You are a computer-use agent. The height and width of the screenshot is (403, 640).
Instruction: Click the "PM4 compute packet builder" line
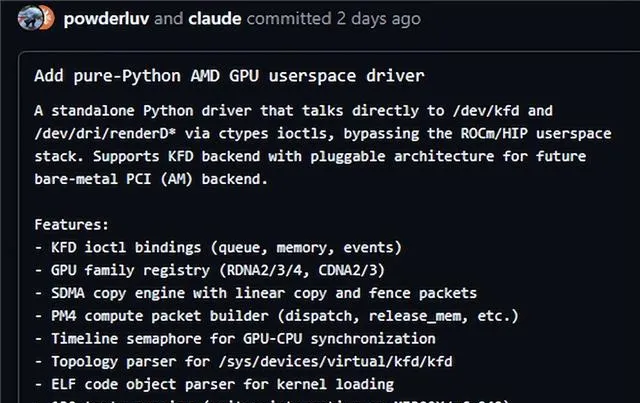coord(277,316)
